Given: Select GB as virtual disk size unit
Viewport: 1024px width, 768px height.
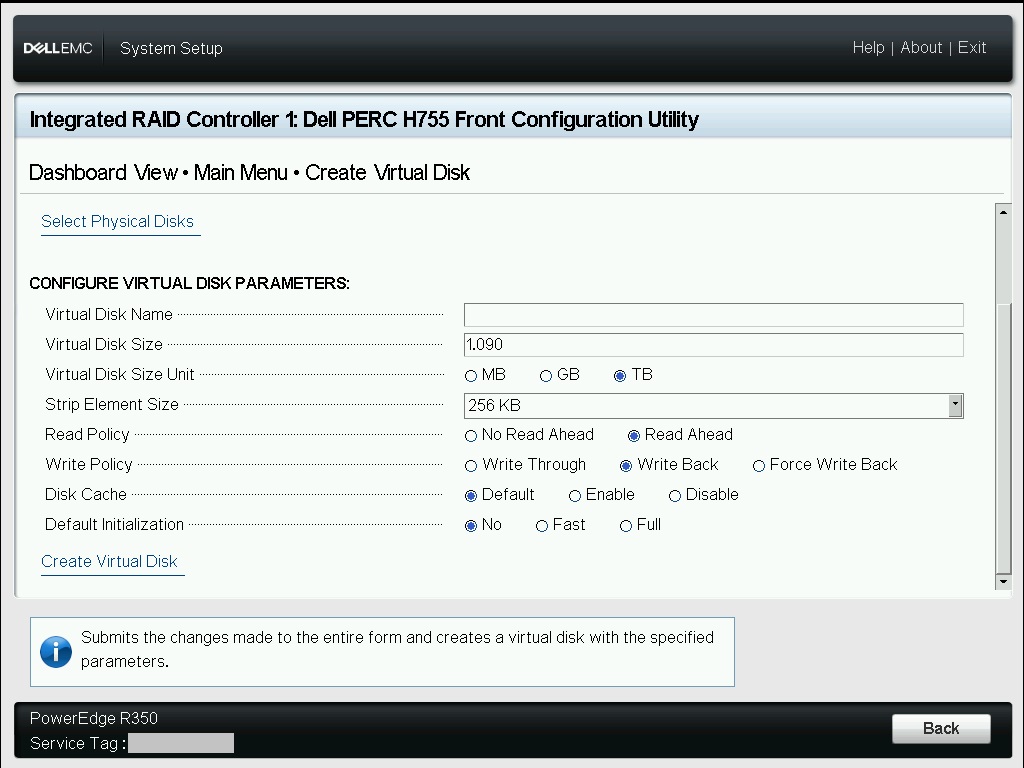Looking at the screenshot, I should pos(546,376).
